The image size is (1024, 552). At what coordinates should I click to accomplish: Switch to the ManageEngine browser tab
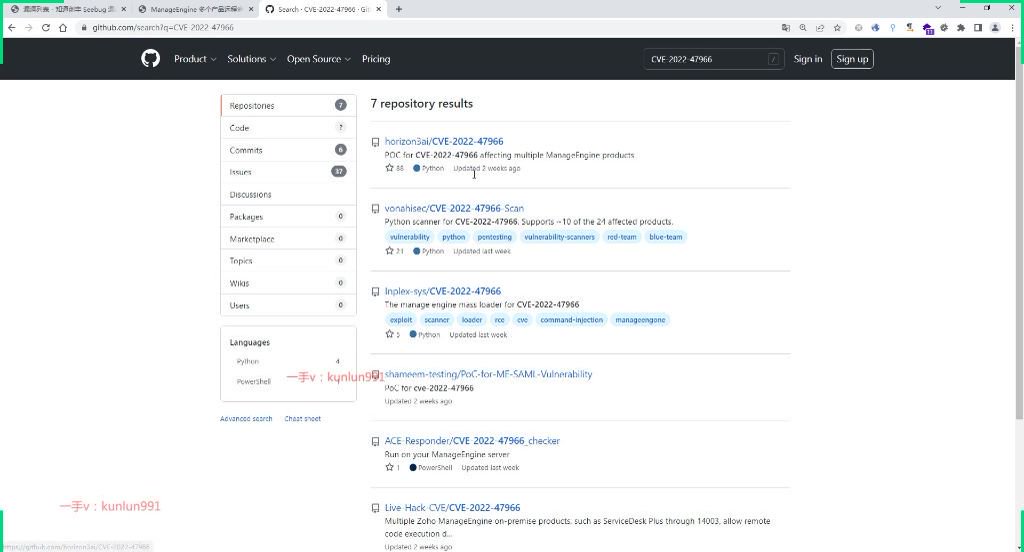[195, 9]
